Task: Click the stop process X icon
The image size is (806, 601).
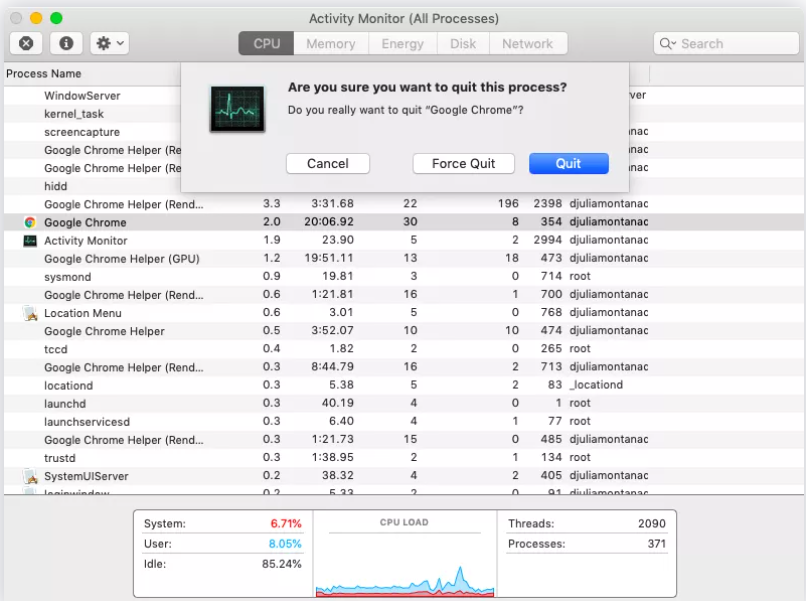Action: click(x=27, y=44)
